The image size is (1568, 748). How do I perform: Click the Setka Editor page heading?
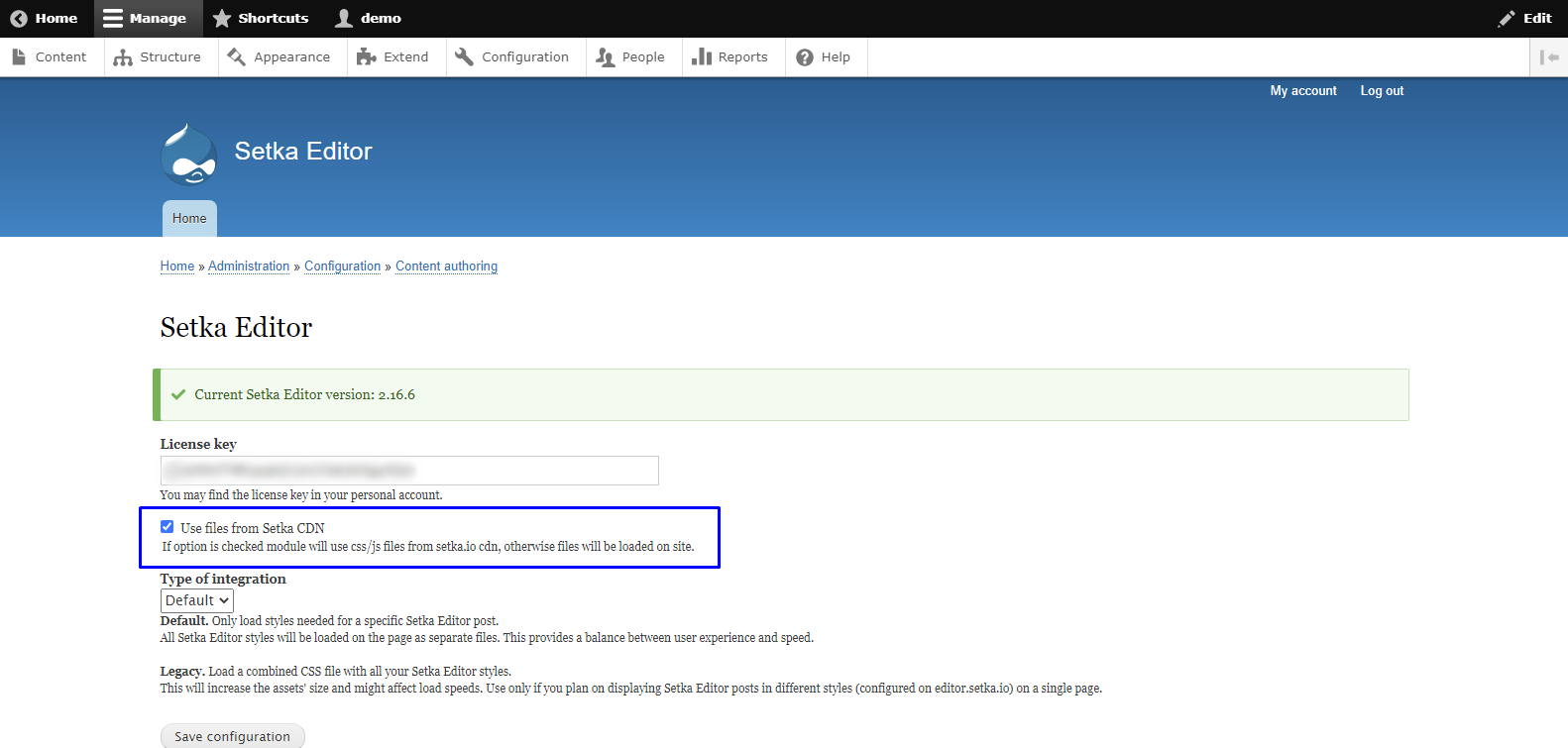236,328
